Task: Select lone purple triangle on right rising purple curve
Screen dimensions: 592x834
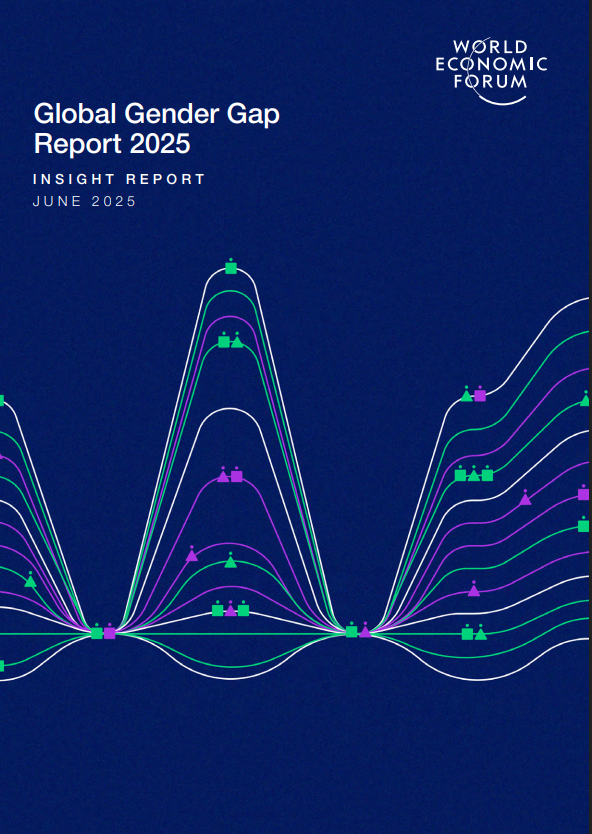Action: [525, 499]
